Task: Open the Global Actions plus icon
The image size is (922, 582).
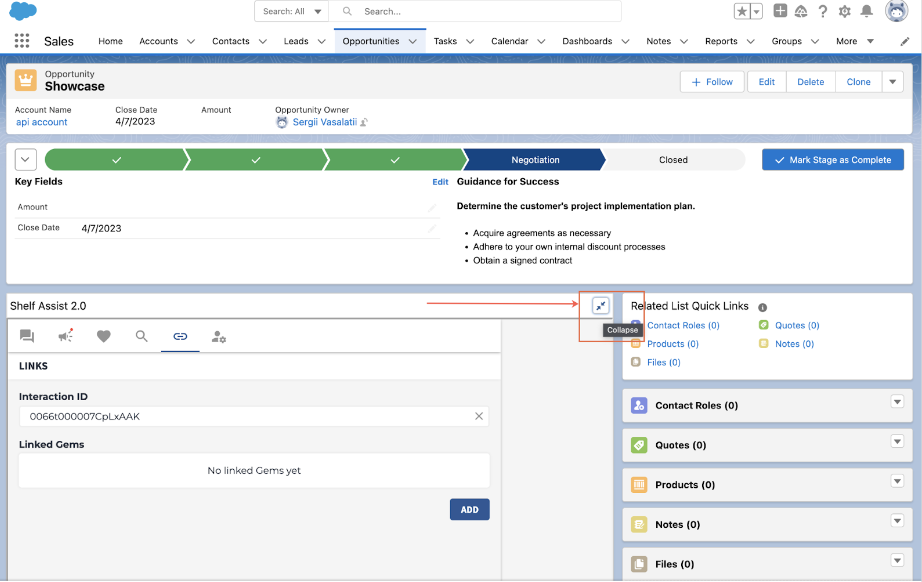Action: [780, 11]
